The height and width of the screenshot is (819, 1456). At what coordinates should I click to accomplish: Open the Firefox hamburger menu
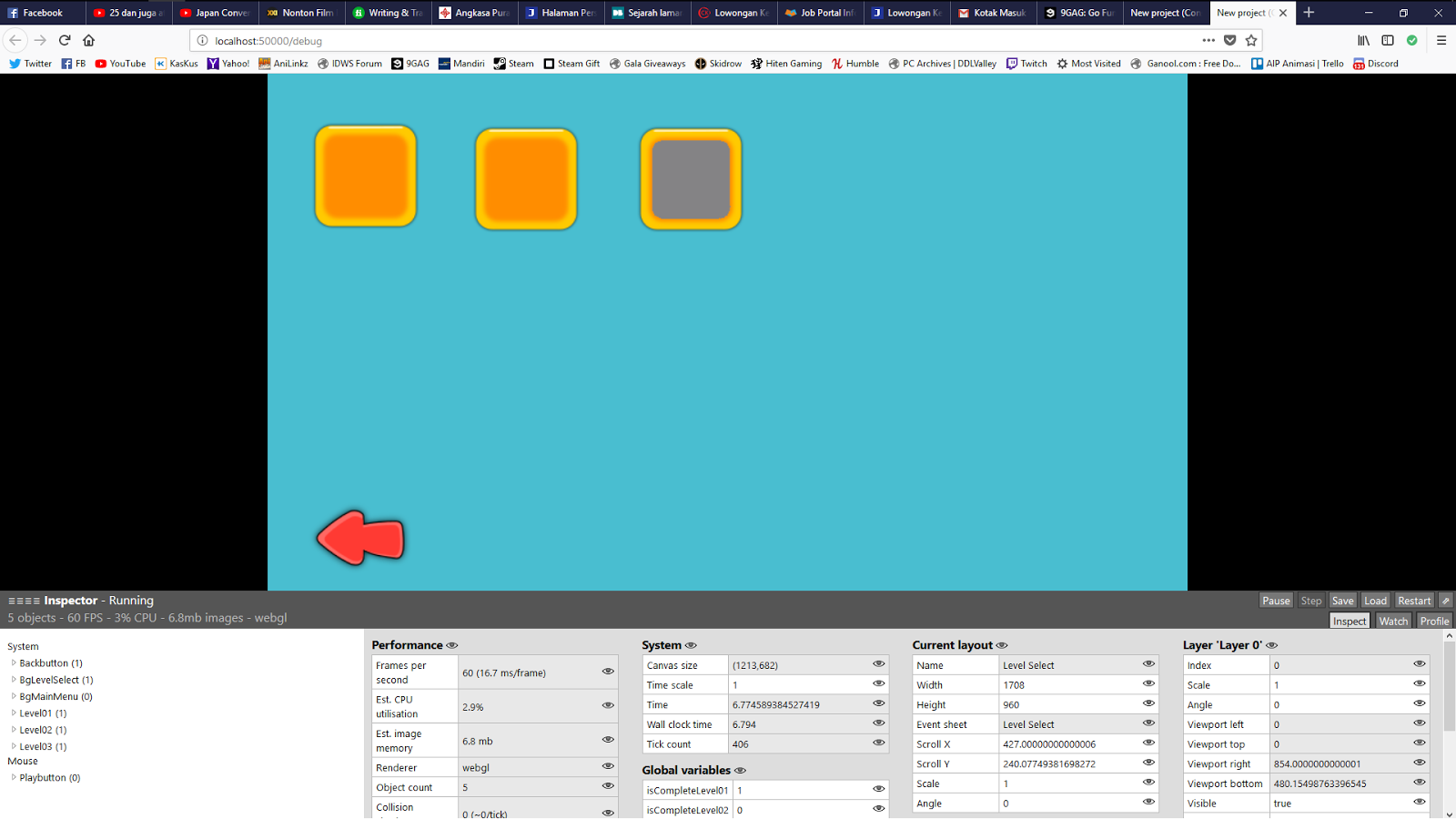(x=1441, y=41)
